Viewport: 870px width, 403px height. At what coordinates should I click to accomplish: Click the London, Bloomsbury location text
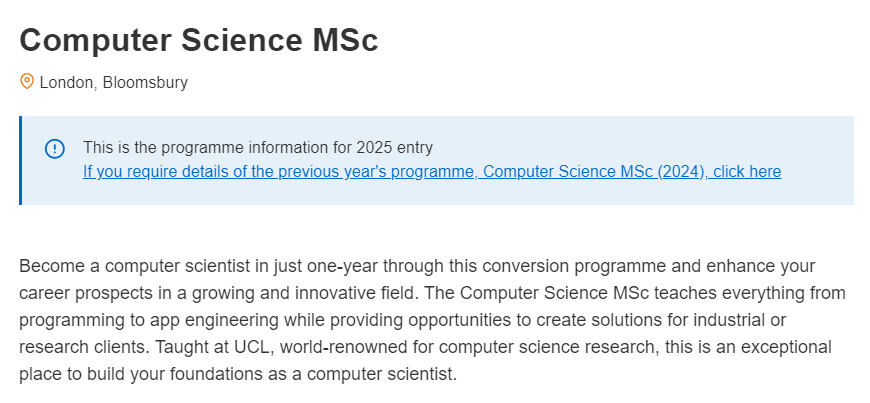[113, 82]
